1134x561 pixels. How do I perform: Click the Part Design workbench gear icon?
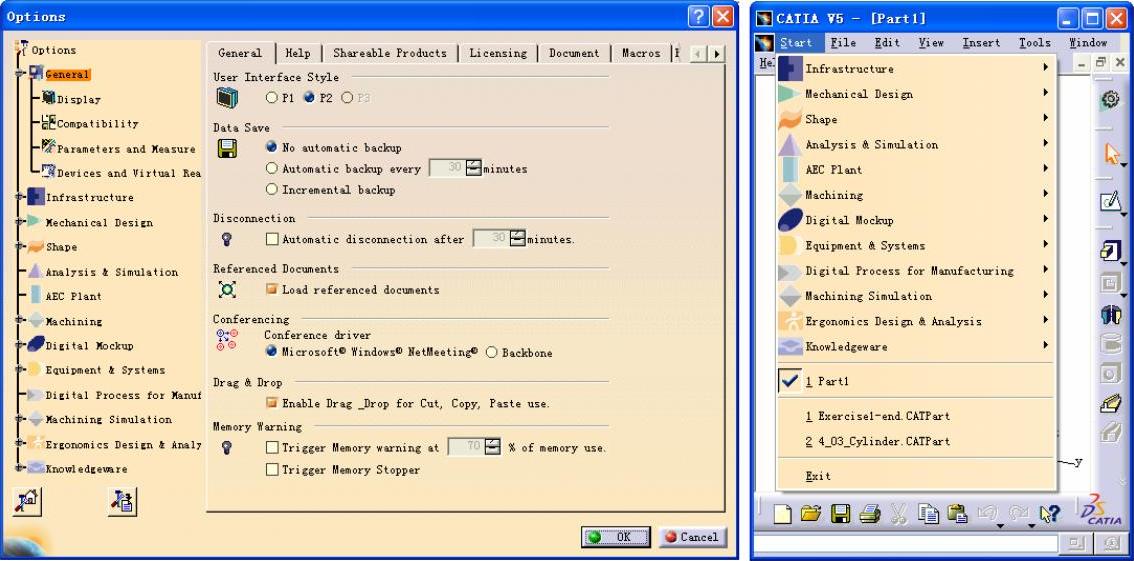[x=1111, y=100]
